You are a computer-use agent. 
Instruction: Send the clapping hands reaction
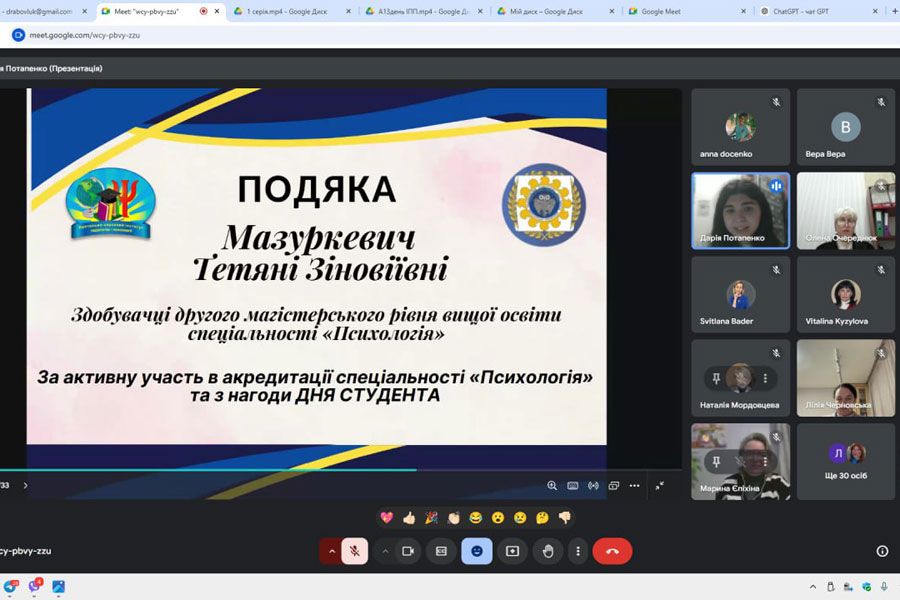pos(453,518)
